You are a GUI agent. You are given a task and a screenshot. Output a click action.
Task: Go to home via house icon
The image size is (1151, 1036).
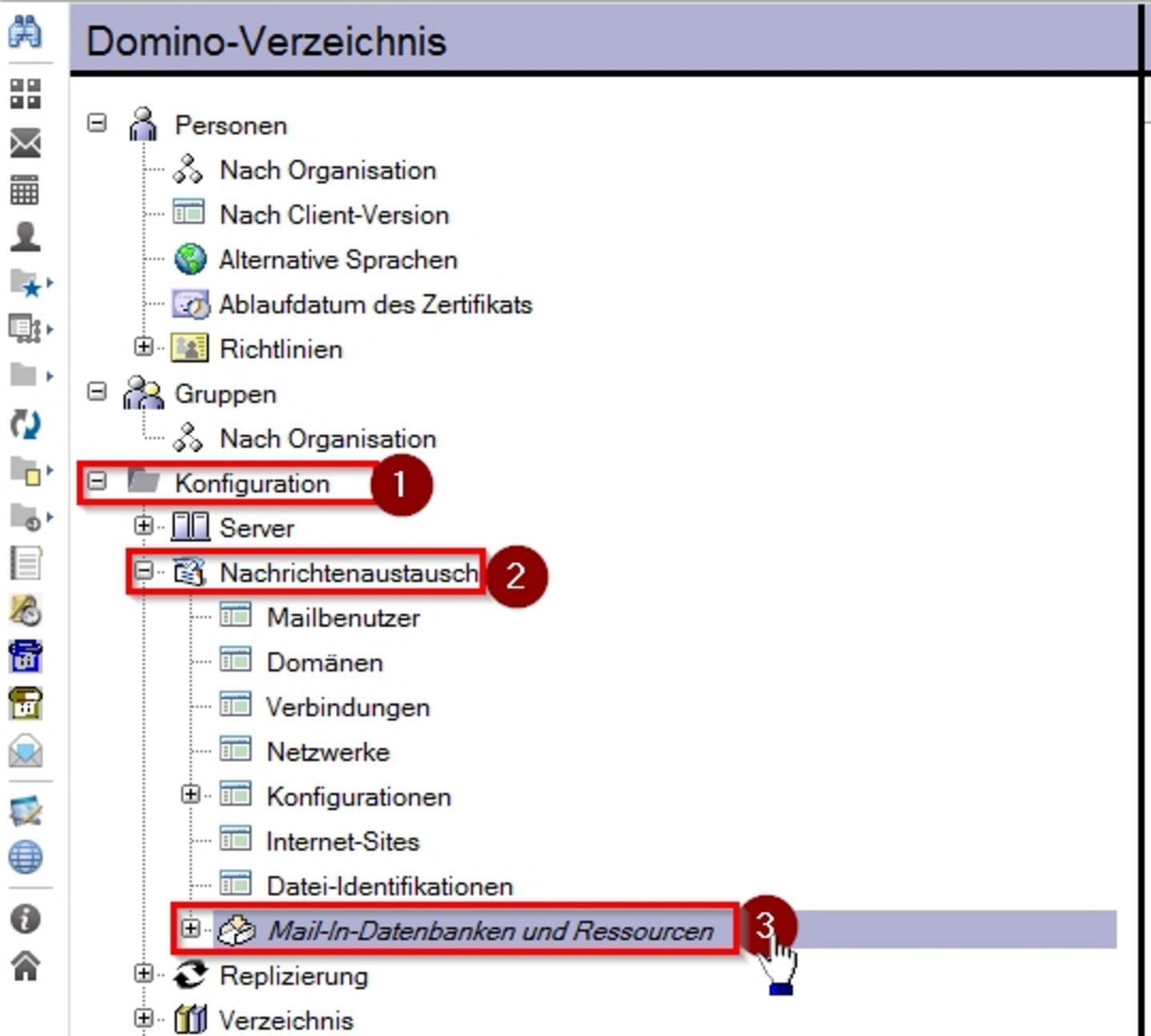pos(26,966)
